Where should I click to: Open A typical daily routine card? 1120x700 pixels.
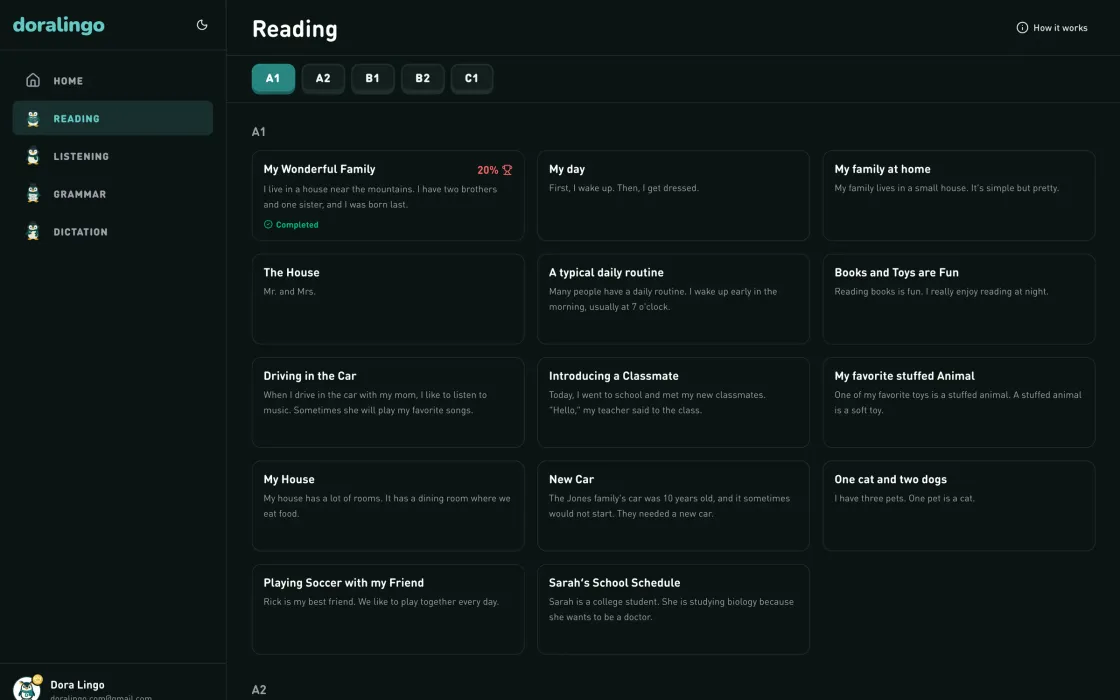[x=673, y=299]
